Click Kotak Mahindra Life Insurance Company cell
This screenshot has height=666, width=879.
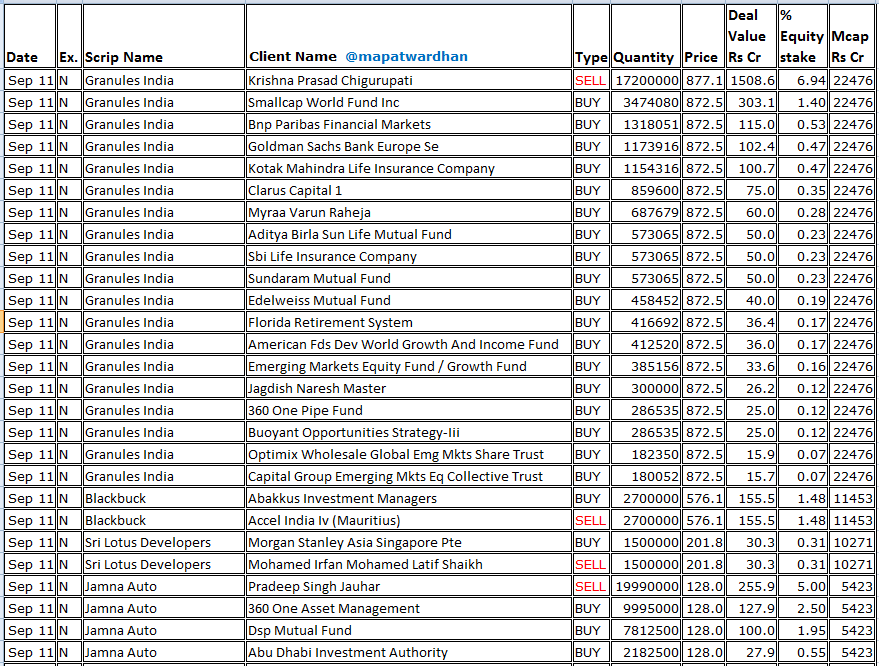(x=409, y=168)
